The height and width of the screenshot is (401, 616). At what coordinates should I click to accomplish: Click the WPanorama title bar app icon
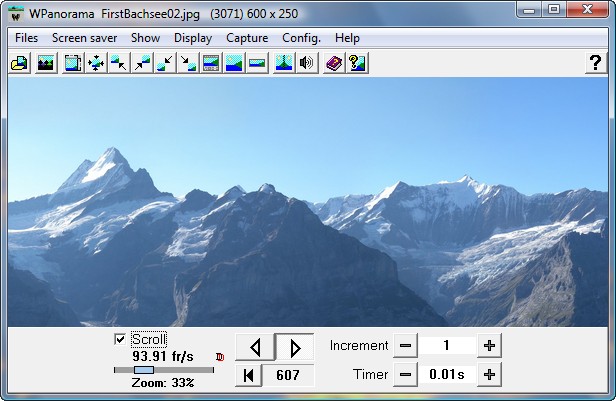point(16,14)
